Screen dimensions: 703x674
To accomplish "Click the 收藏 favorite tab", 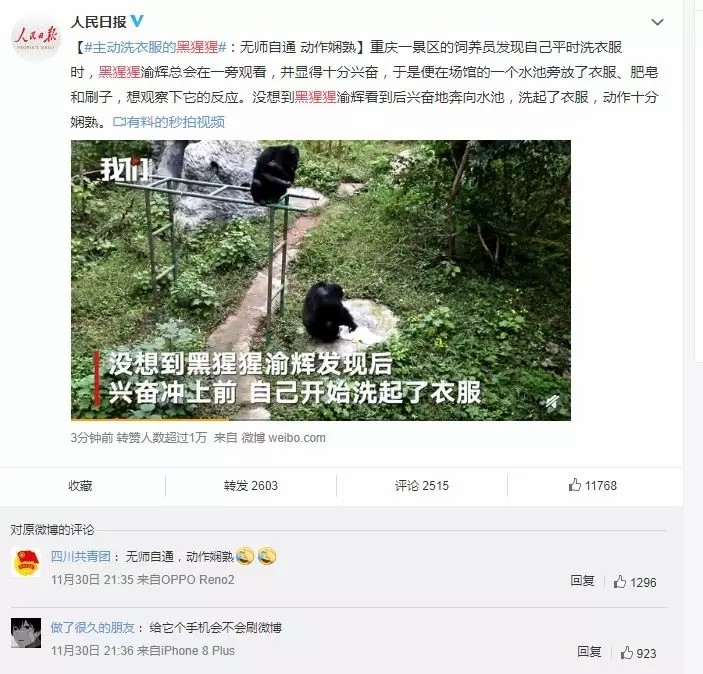I will (x=81, y=486).
